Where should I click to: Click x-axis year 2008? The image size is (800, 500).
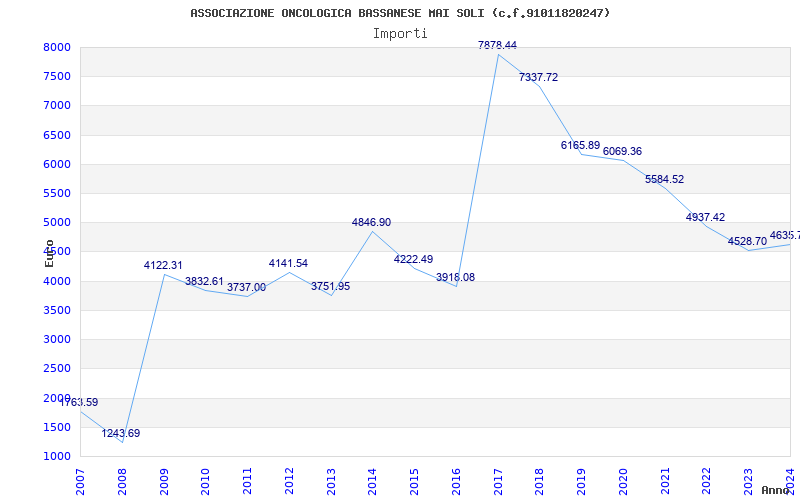pos(122,482)
